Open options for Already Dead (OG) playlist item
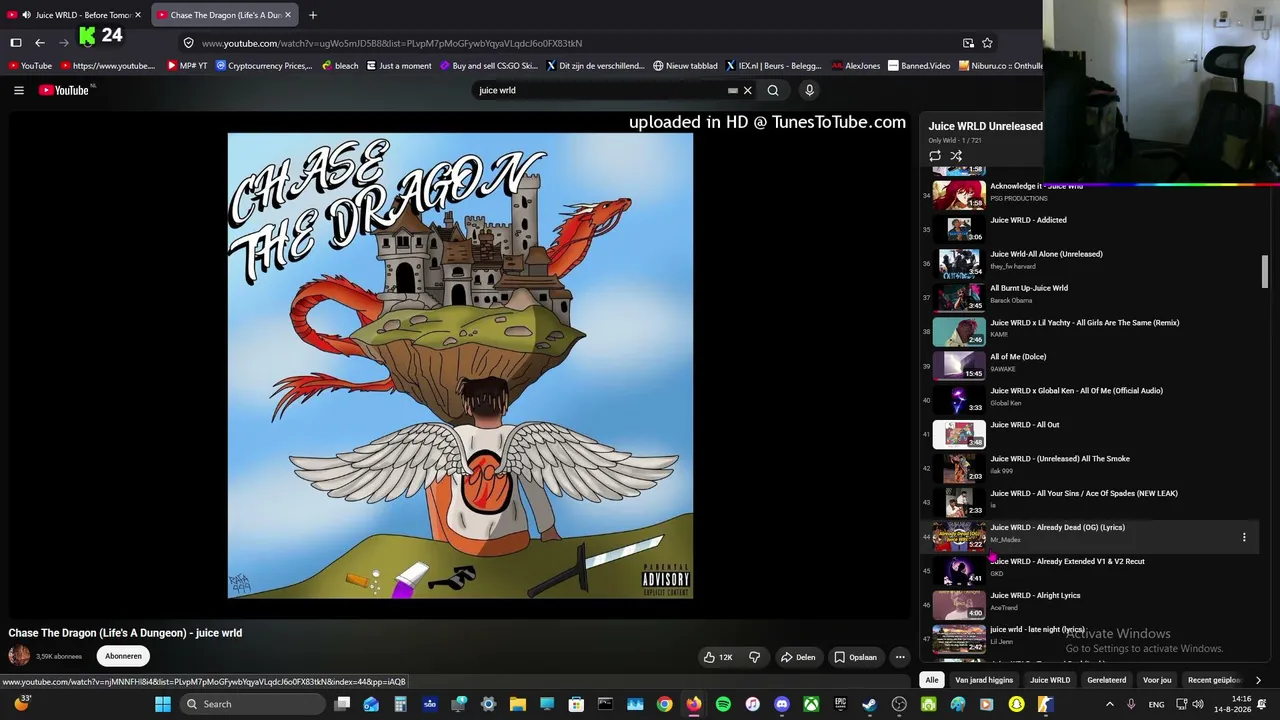1280x720 pixels. (1244, 537)
